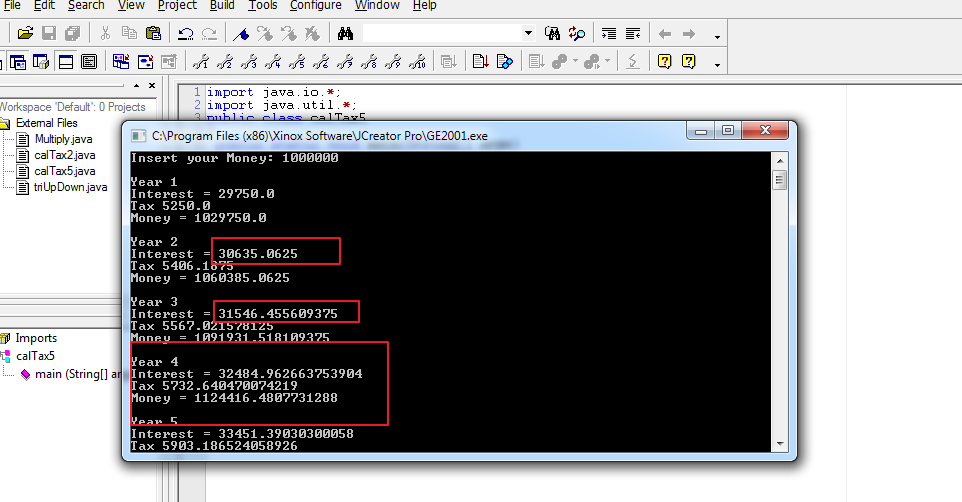Open the second toolbar row options arrow

(x=717, y=64)
